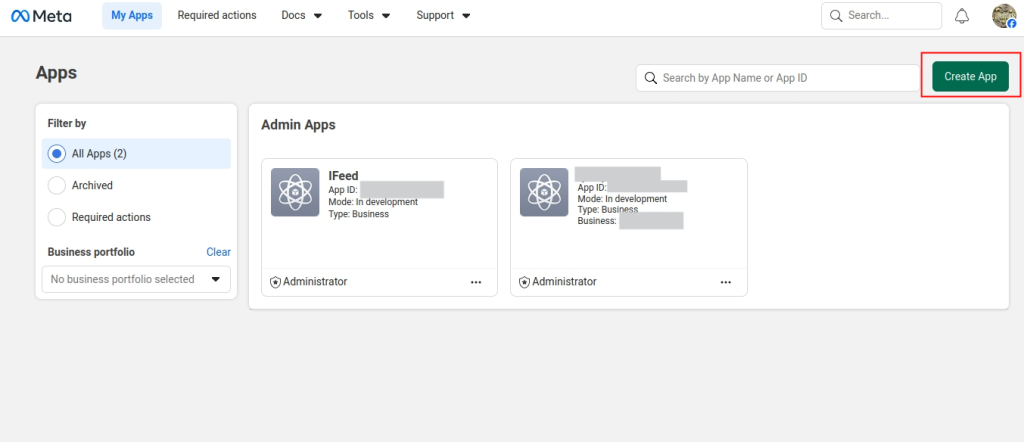Click the magnifier icon in the top Search box
1024x442 pixels.
coord(836,16)
